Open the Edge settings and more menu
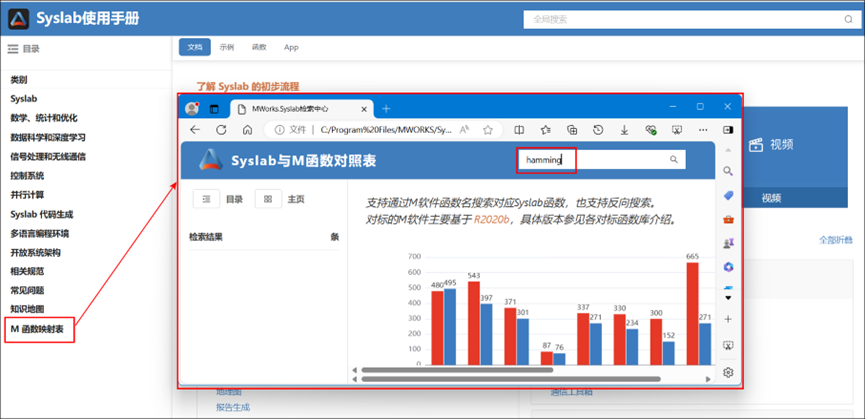The image size is (865, 419). tap(703, 130)
